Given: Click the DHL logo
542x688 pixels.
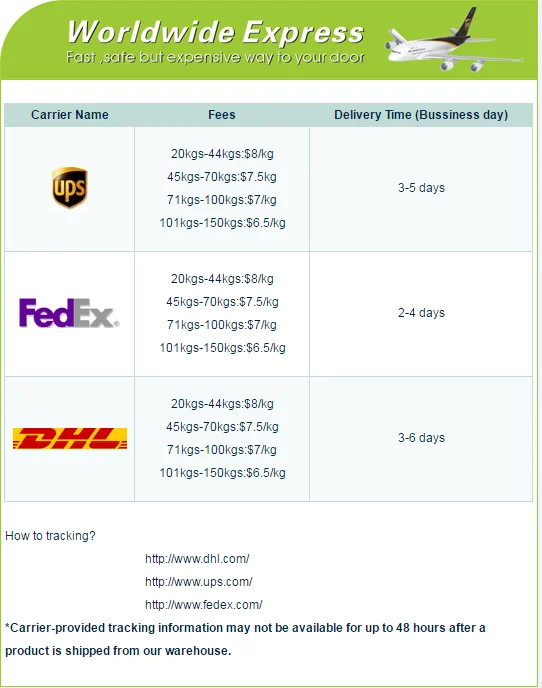Looking at the screenshot, I should (x=70, y=438).
